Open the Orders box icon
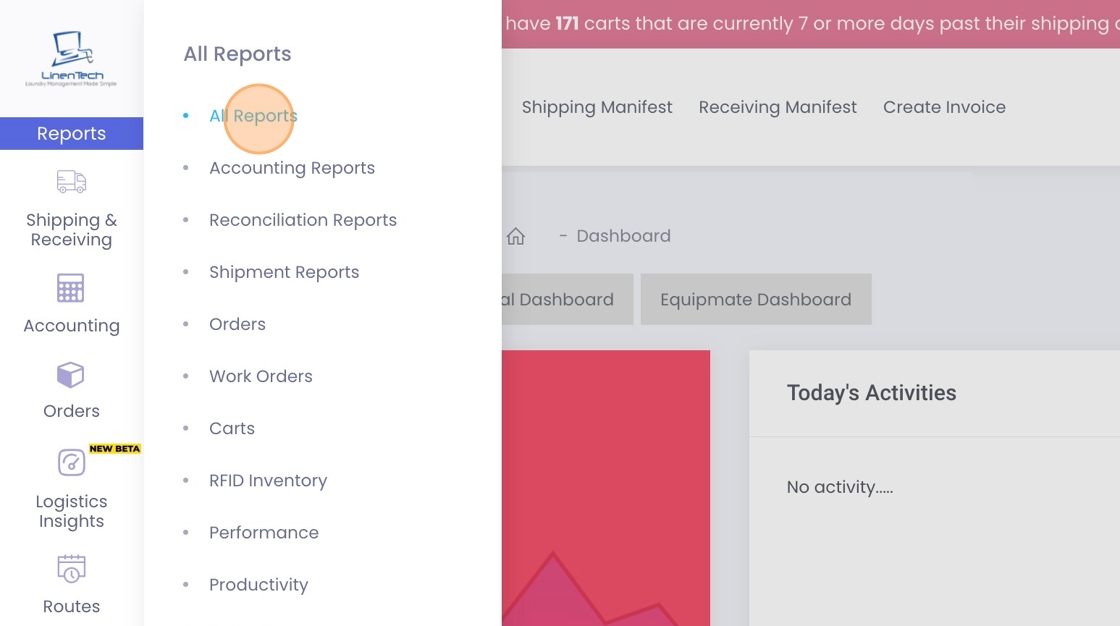 71,375
